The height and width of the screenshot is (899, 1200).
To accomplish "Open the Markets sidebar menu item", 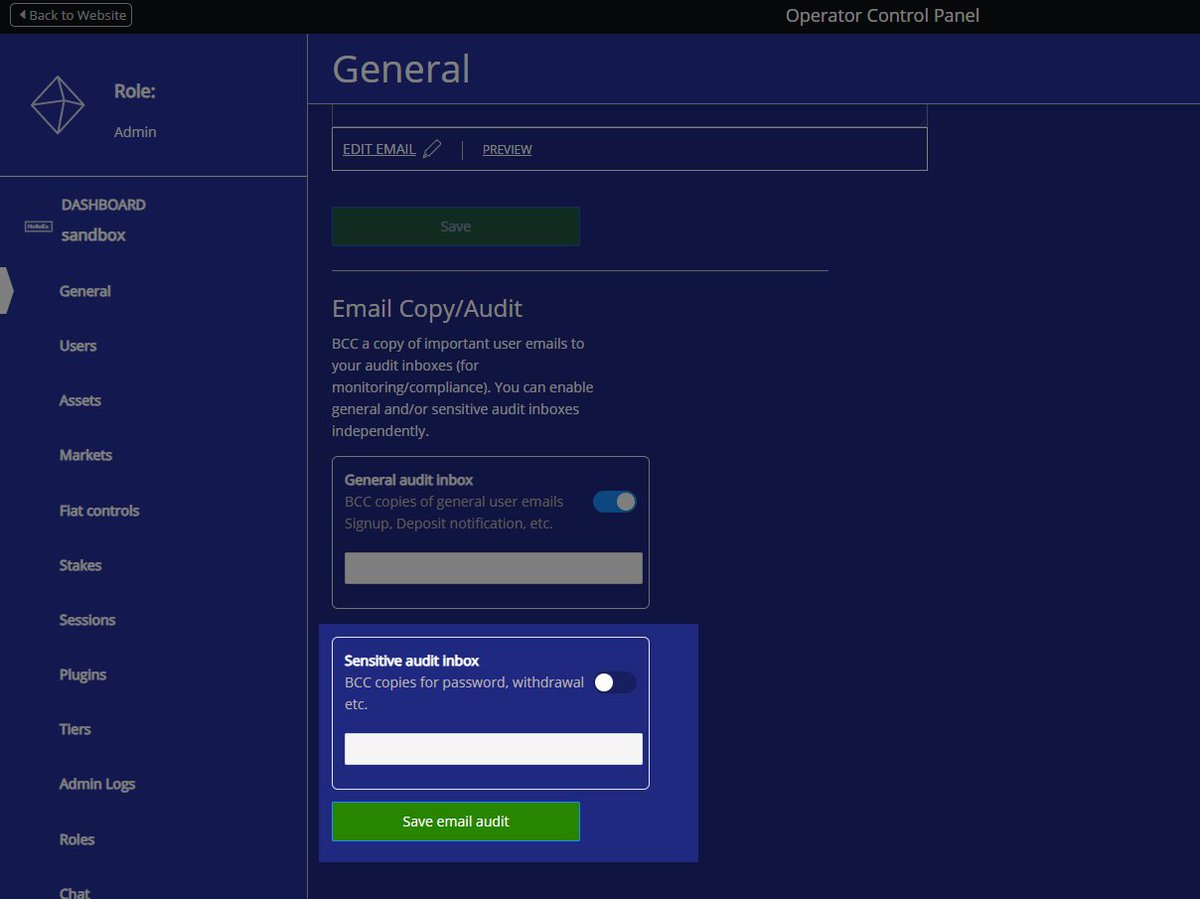I will [86, 455].
